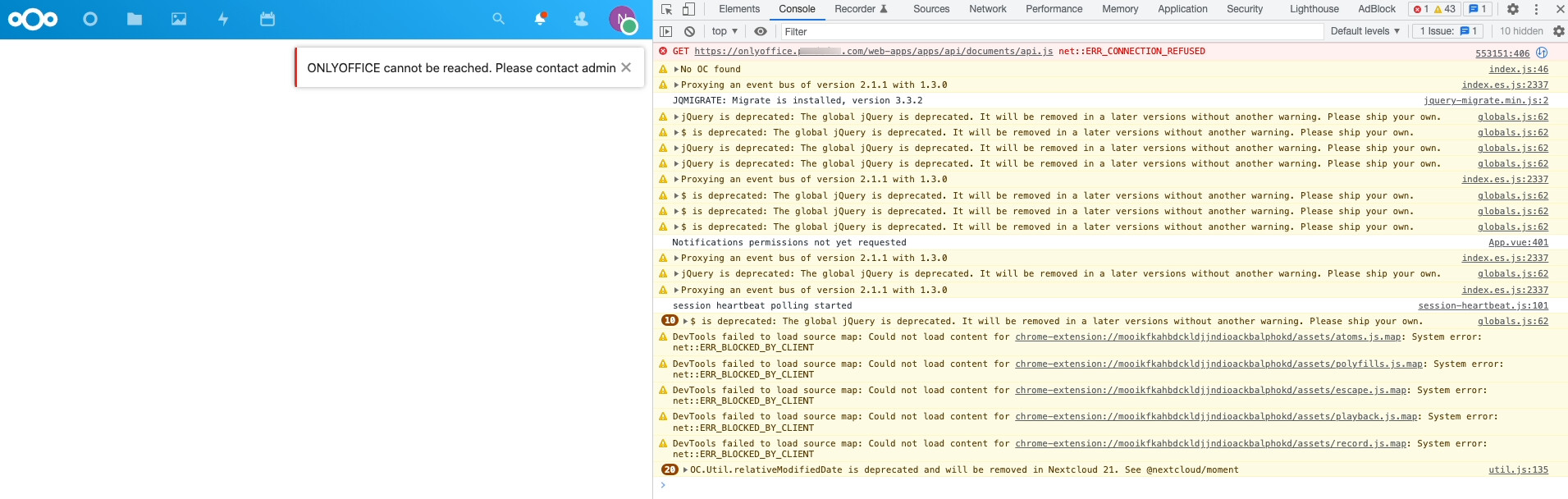
Task: Dismiss the ONLYOFFICE error notification
Action: point(626,68)
